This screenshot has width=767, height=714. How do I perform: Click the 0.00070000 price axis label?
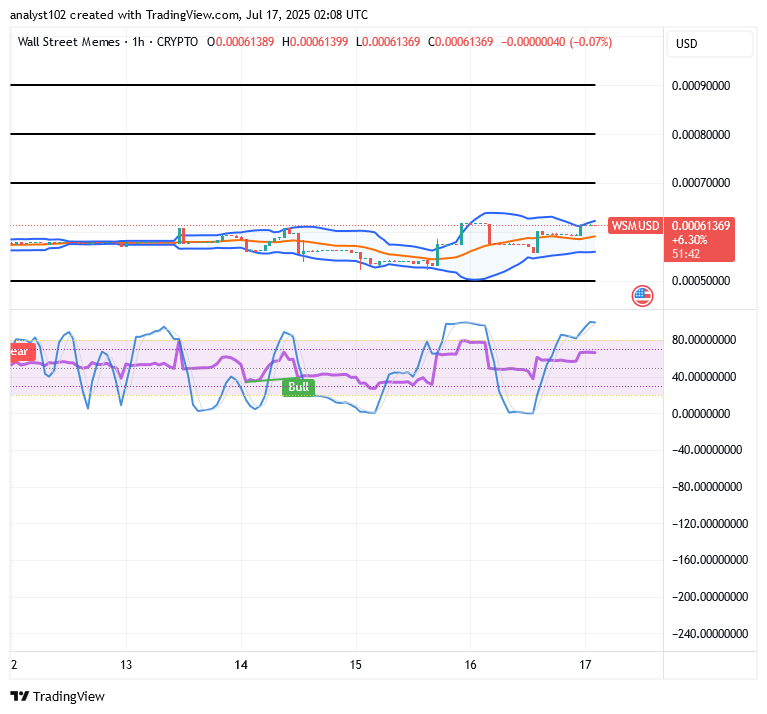[x=701, y=183]
